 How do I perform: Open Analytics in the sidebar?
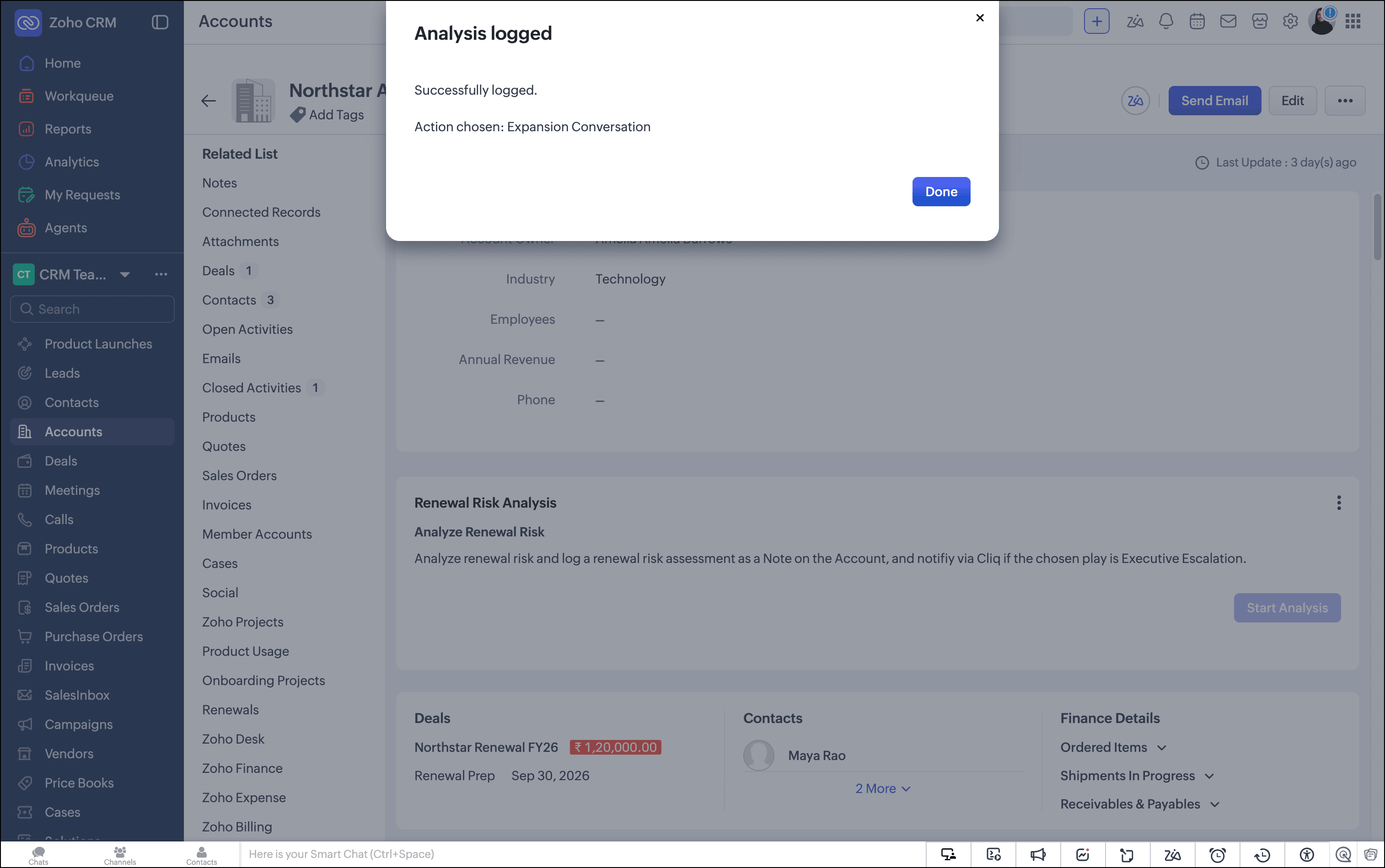[72, 162]
